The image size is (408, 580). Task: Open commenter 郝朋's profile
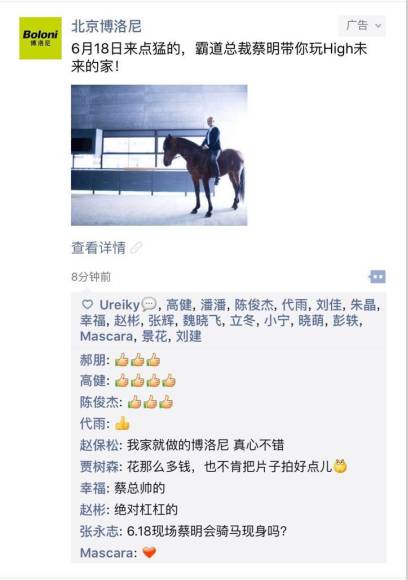click(93, 360)
